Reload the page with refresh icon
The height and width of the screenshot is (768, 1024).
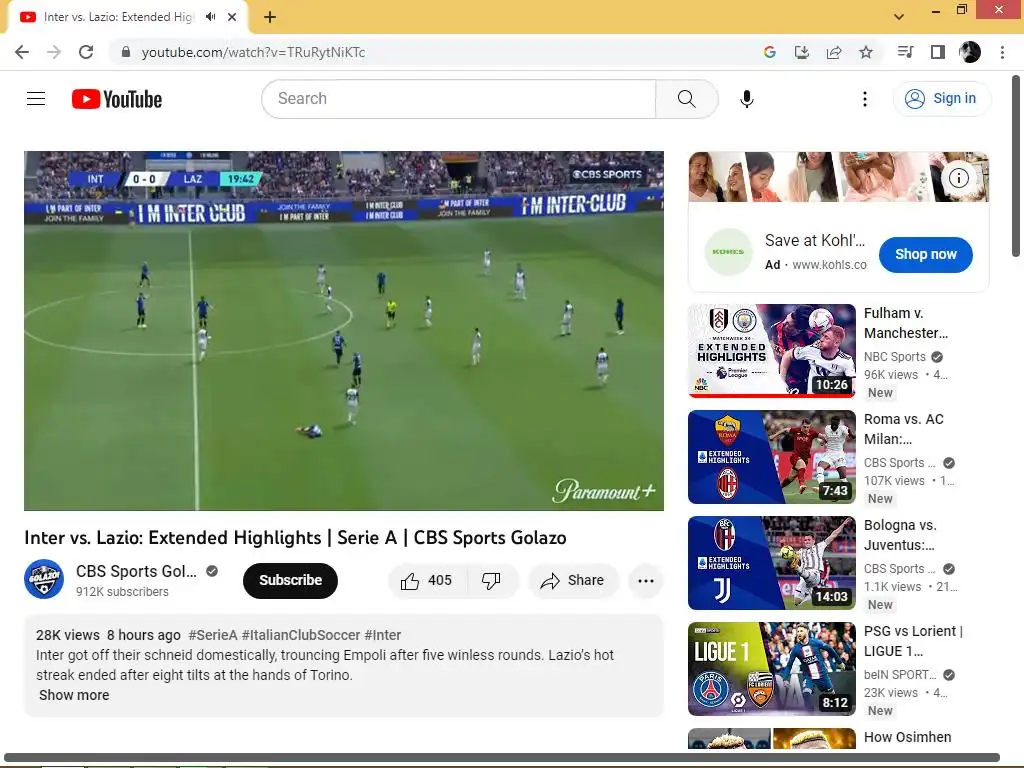point(86,52)
